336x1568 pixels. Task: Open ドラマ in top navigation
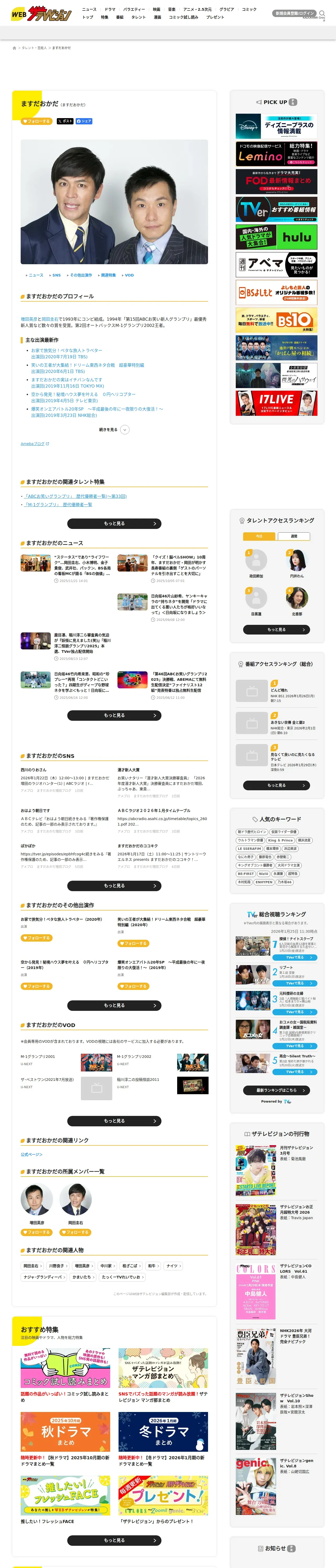110,9
